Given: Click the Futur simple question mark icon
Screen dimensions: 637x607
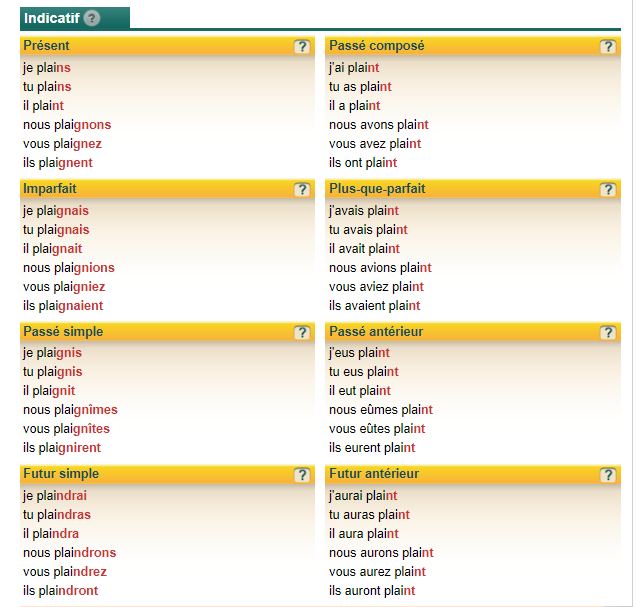Looking at the screenshot, I should pos(302,475).
